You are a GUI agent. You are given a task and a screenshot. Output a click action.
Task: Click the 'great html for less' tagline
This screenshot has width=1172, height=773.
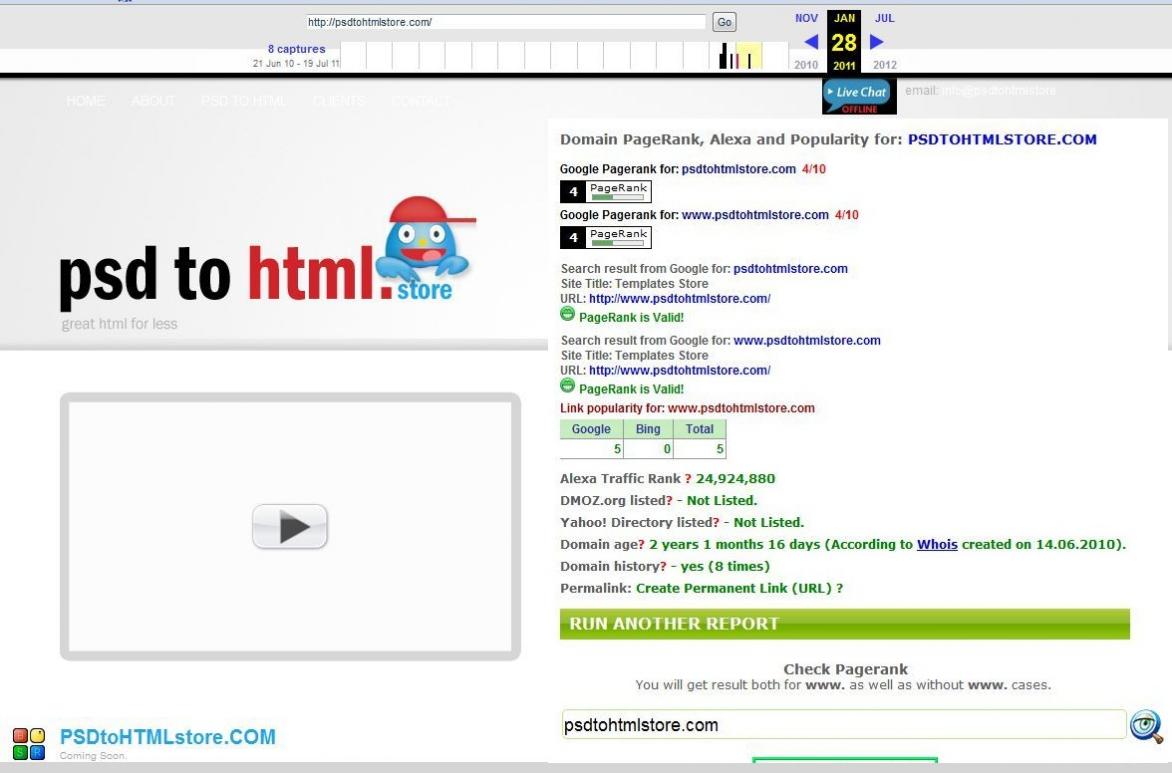click(x=120, y=324)
